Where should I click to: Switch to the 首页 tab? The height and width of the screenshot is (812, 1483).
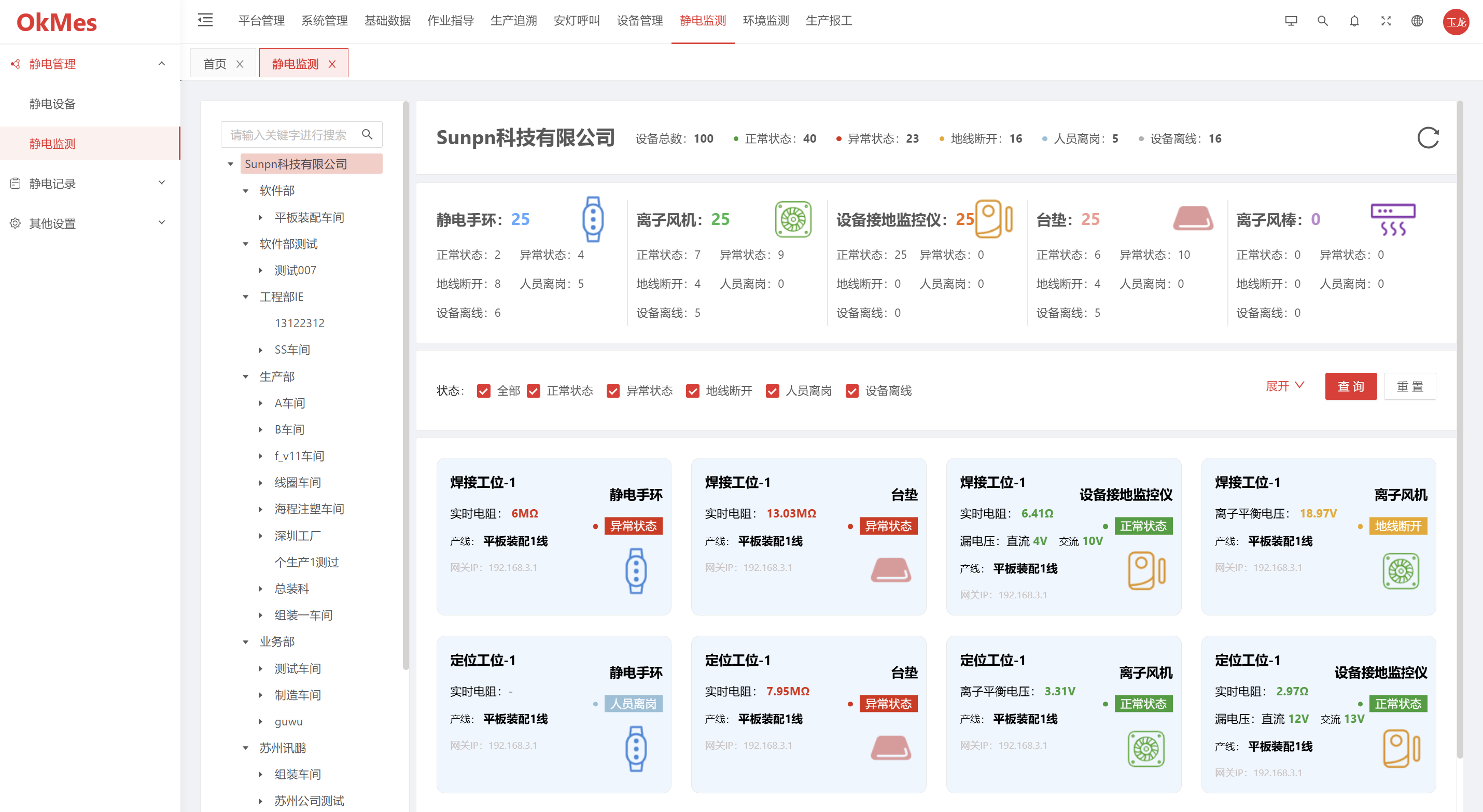[215, 64]
